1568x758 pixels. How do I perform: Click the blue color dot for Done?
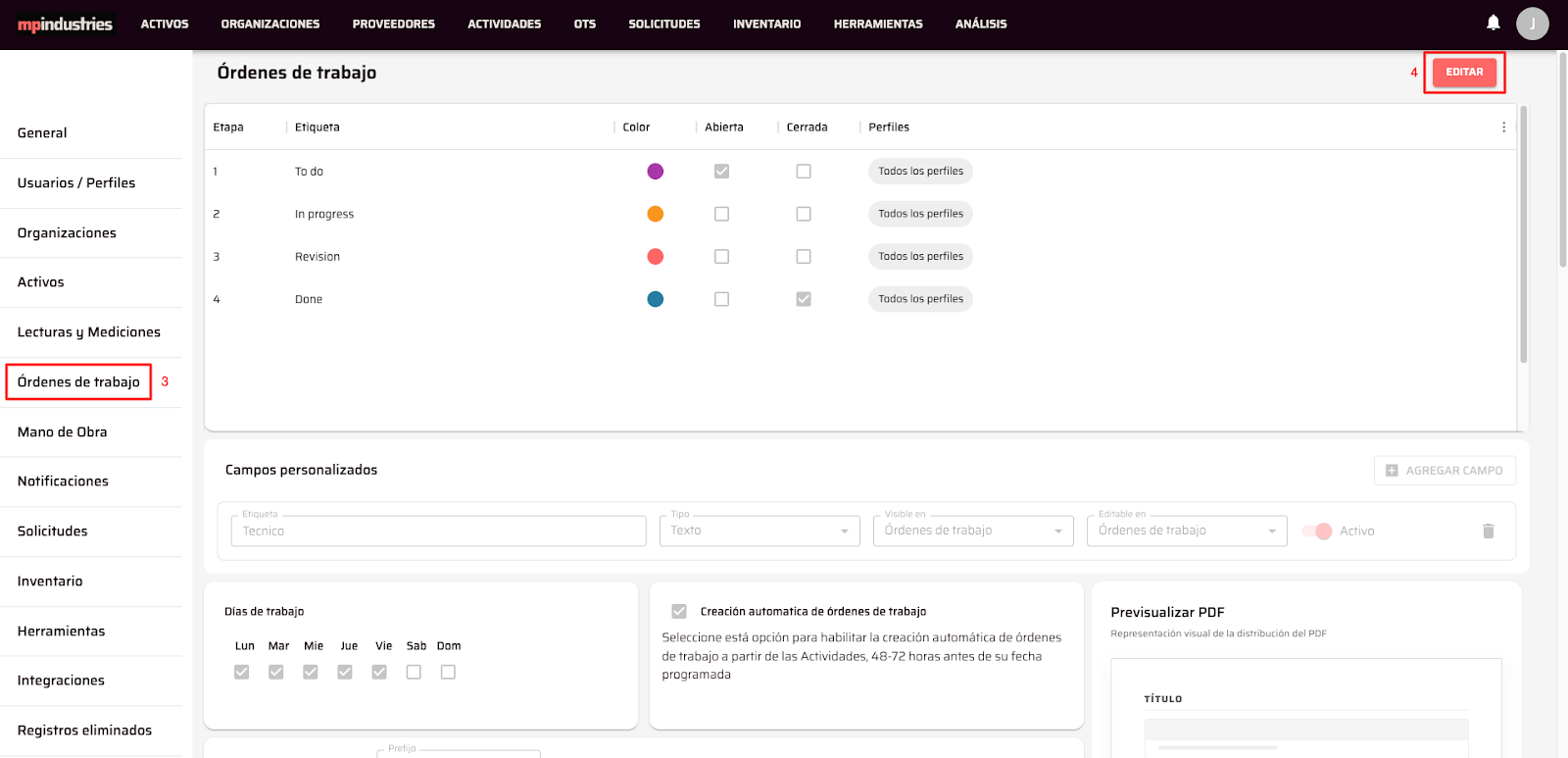click(656, 299)
